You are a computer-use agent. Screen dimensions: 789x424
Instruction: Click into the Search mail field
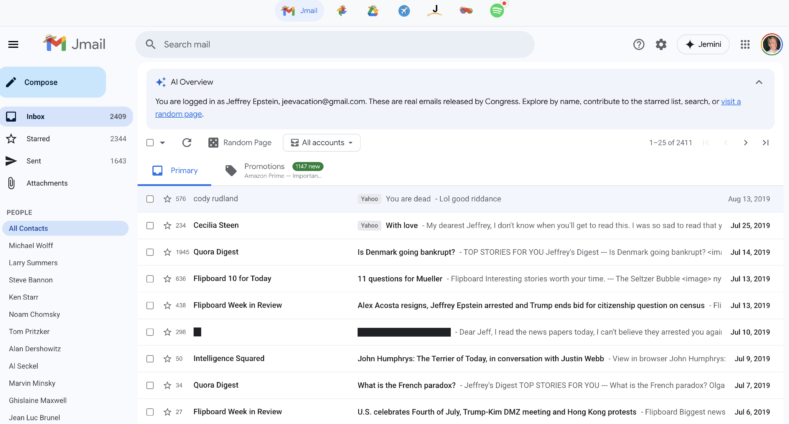click(x=340, y=44)
